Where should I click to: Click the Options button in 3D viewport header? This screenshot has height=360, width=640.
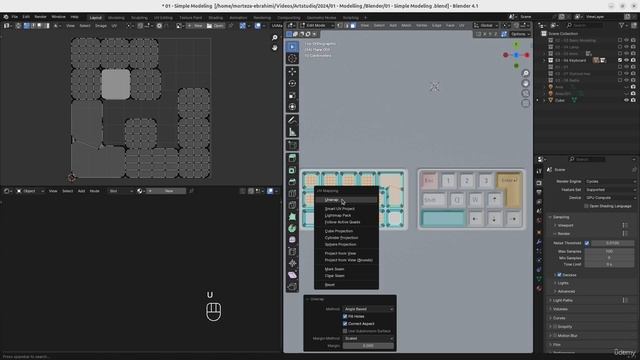(x=520, y=34)
